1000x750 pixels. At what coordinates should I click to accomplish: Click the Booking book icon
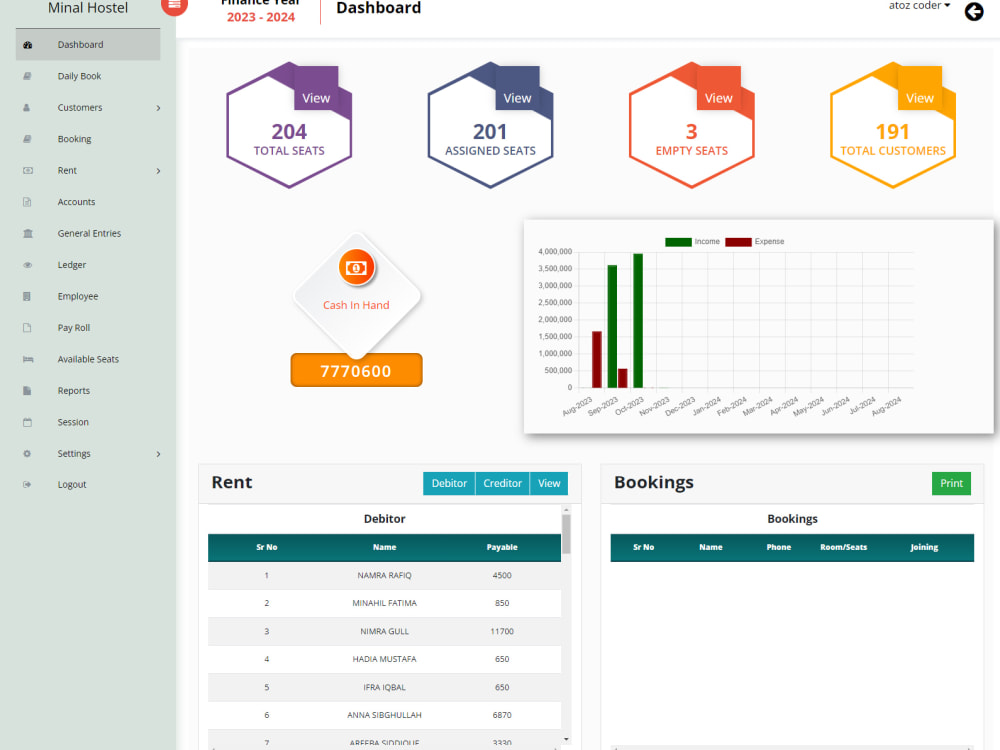(x=27, y=139)
